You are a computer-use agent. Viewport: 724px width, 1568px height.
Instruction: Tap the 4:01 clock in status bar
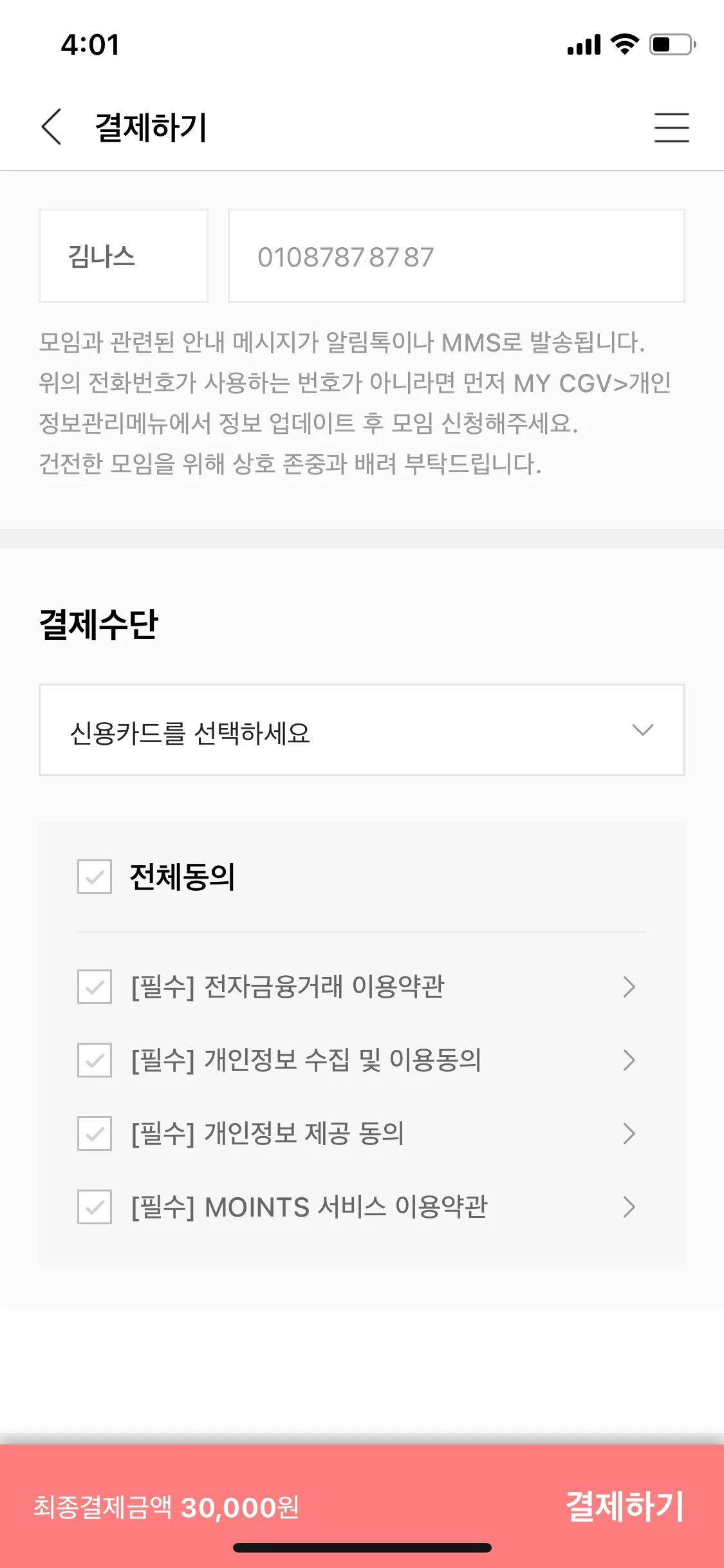point(90,45)
